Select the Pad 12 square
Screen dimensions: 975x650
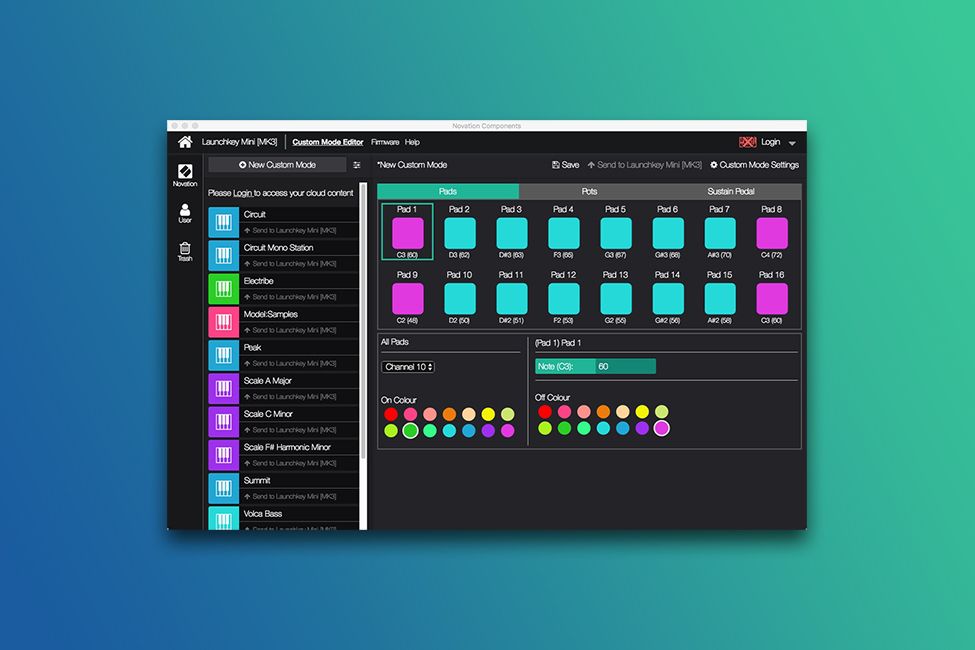pyautogui.click(x=563, y=298)
